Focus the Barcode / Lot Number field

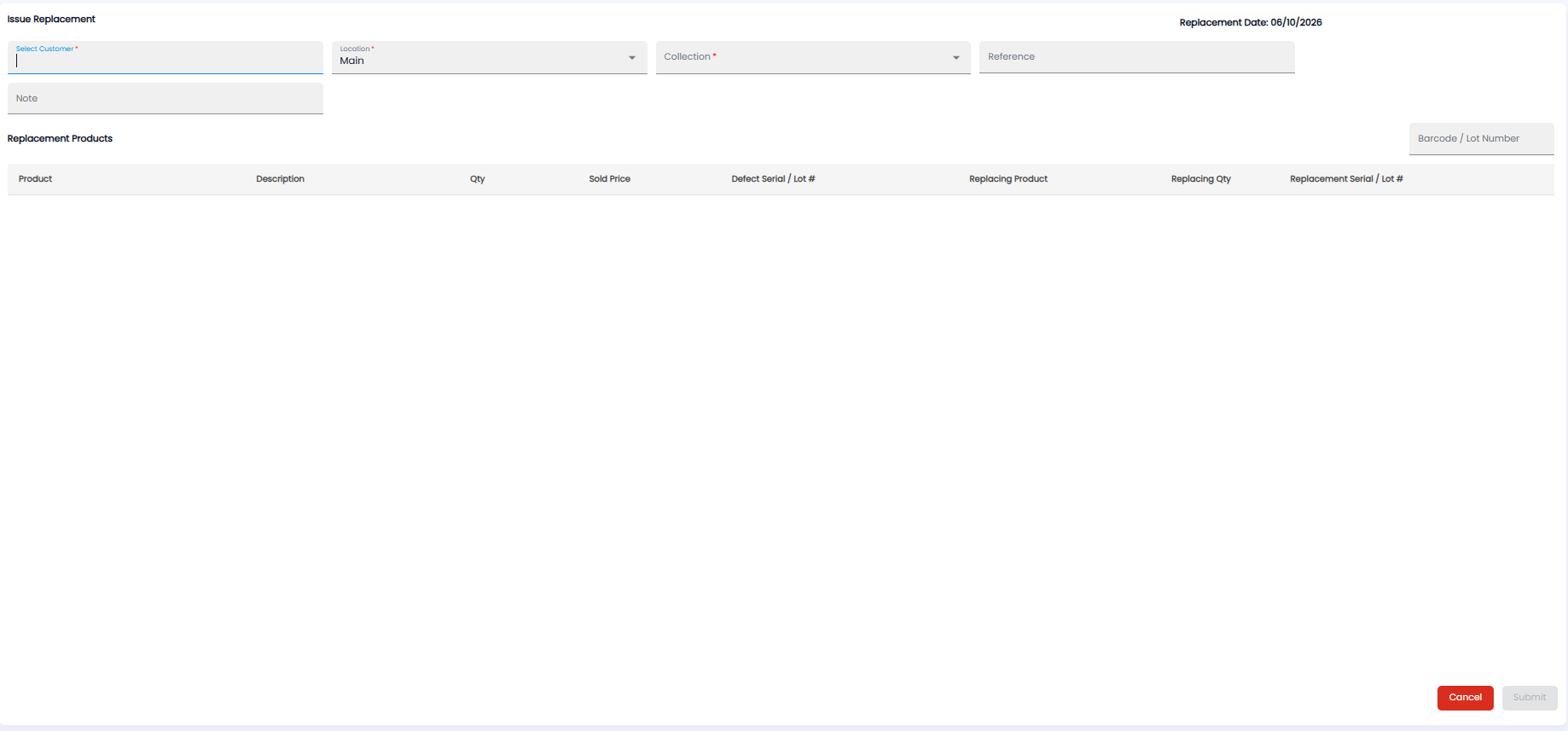click(x=1482, y=139)
